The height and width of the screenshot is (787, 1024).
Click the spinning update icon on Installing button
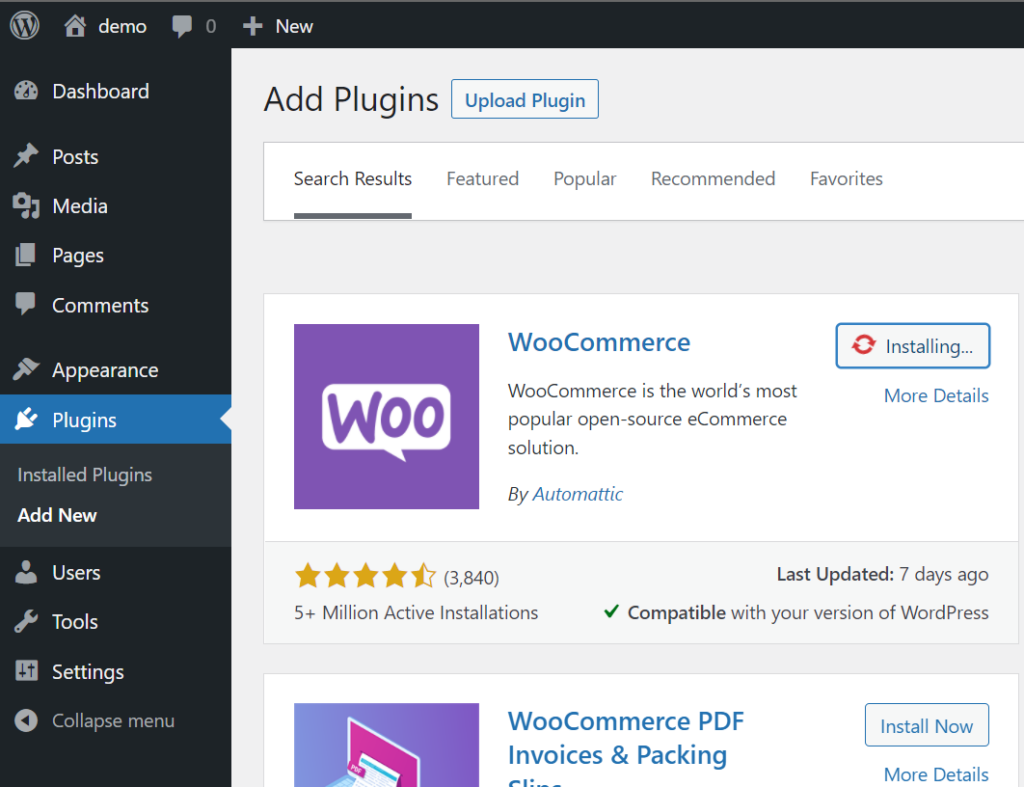point(863,345)
